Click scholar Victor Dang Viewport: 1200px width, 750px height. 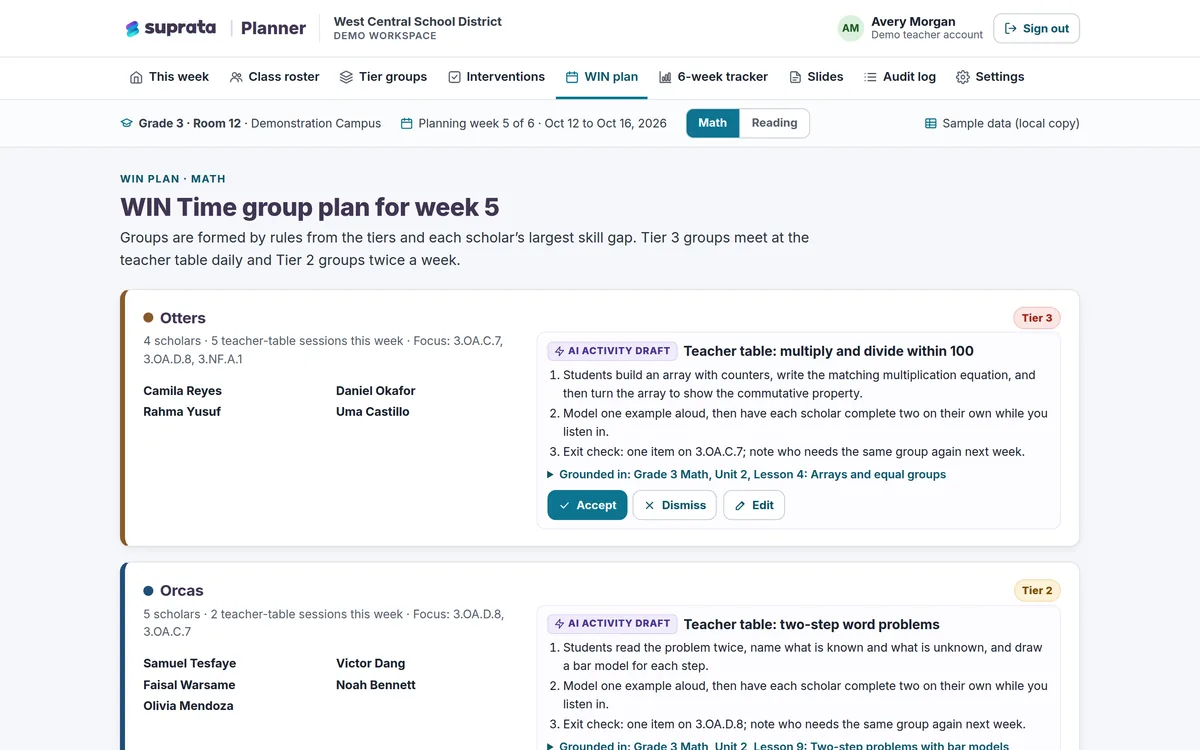pyautogui.click(x=371, y=664)
